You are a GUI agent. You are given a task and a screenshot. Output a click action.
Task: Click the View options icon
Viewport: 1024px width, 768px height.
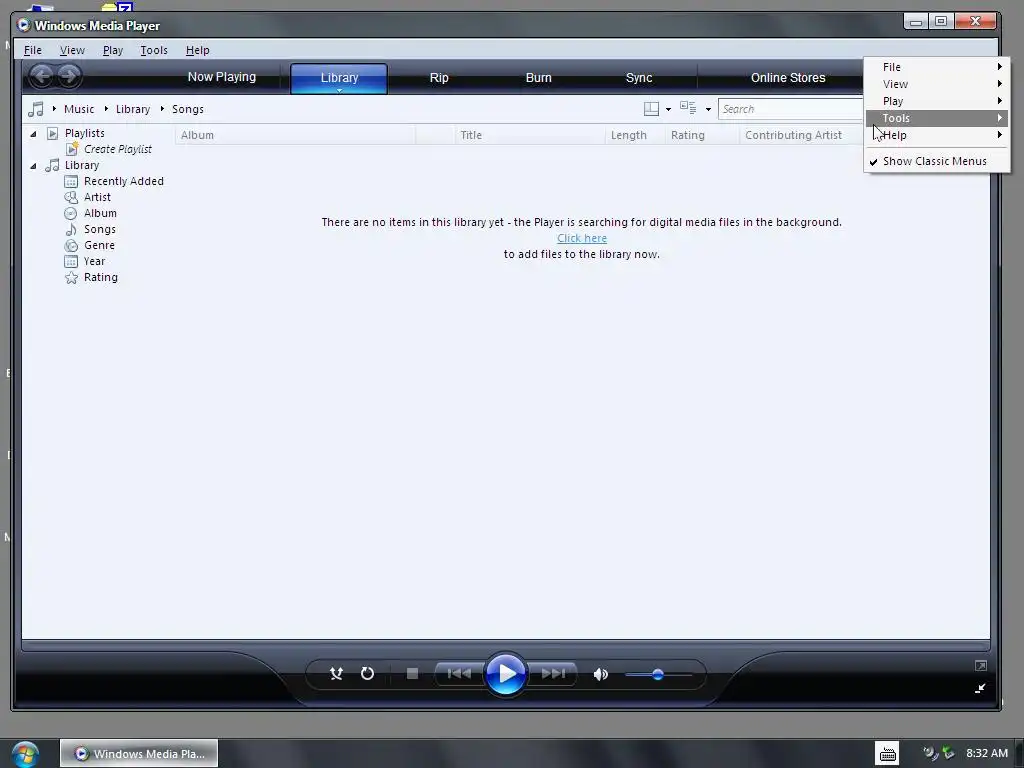coord(688,108)
